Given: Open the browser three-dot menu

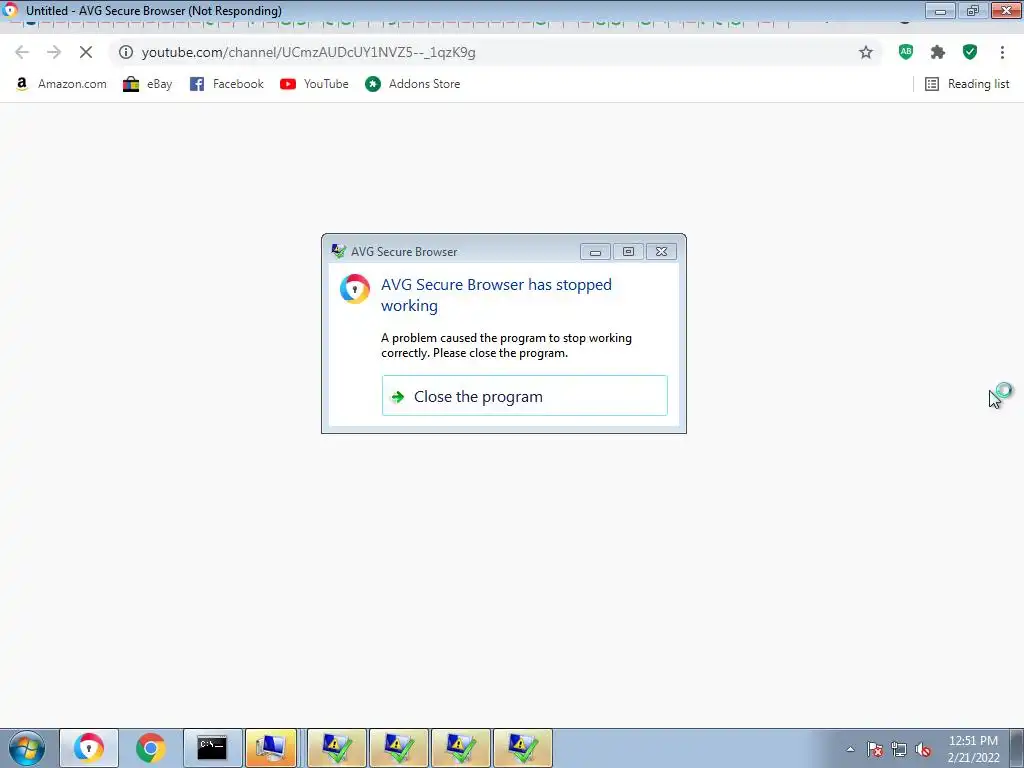Looking at the screenshot, I should coord(1002,52).
